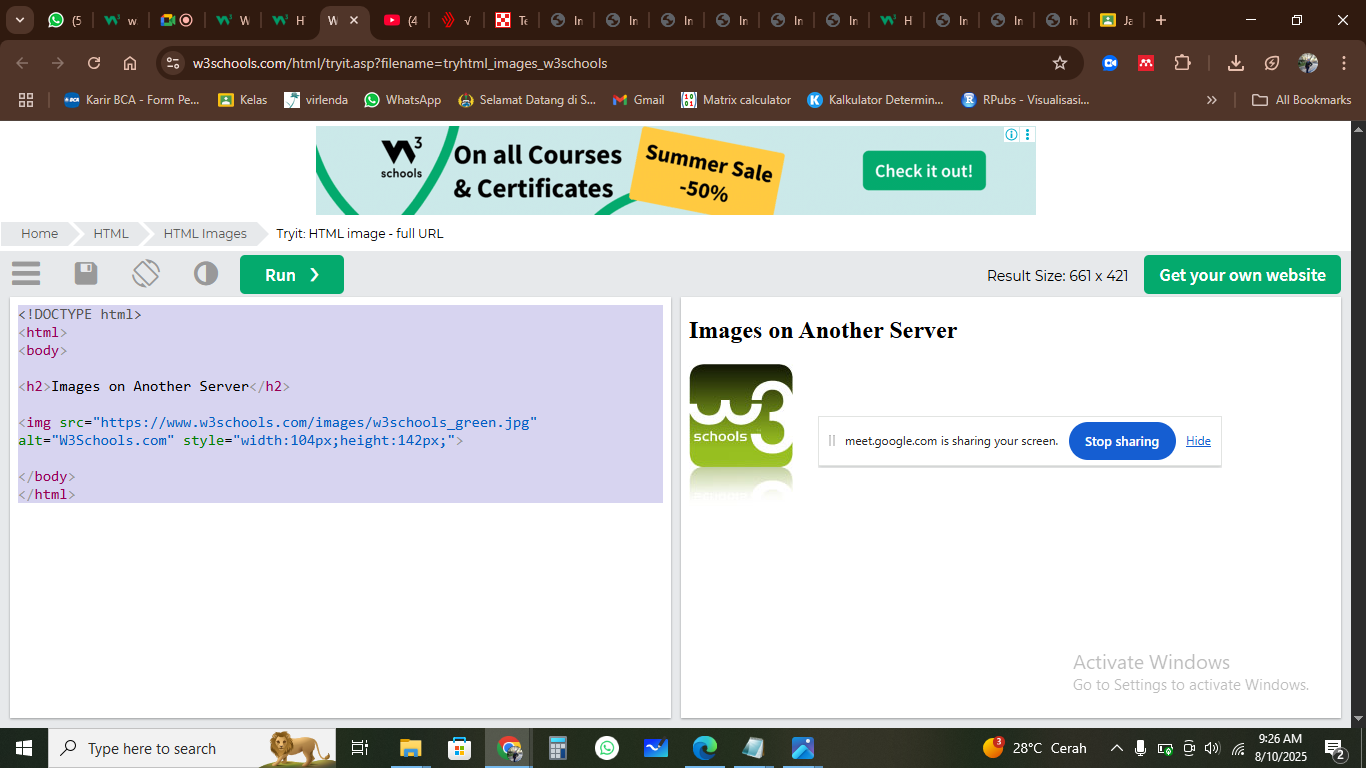Click the performance icon next to Downloads
The image size is (1366, 768).
pyautogui.click(x=1272, y=63)
